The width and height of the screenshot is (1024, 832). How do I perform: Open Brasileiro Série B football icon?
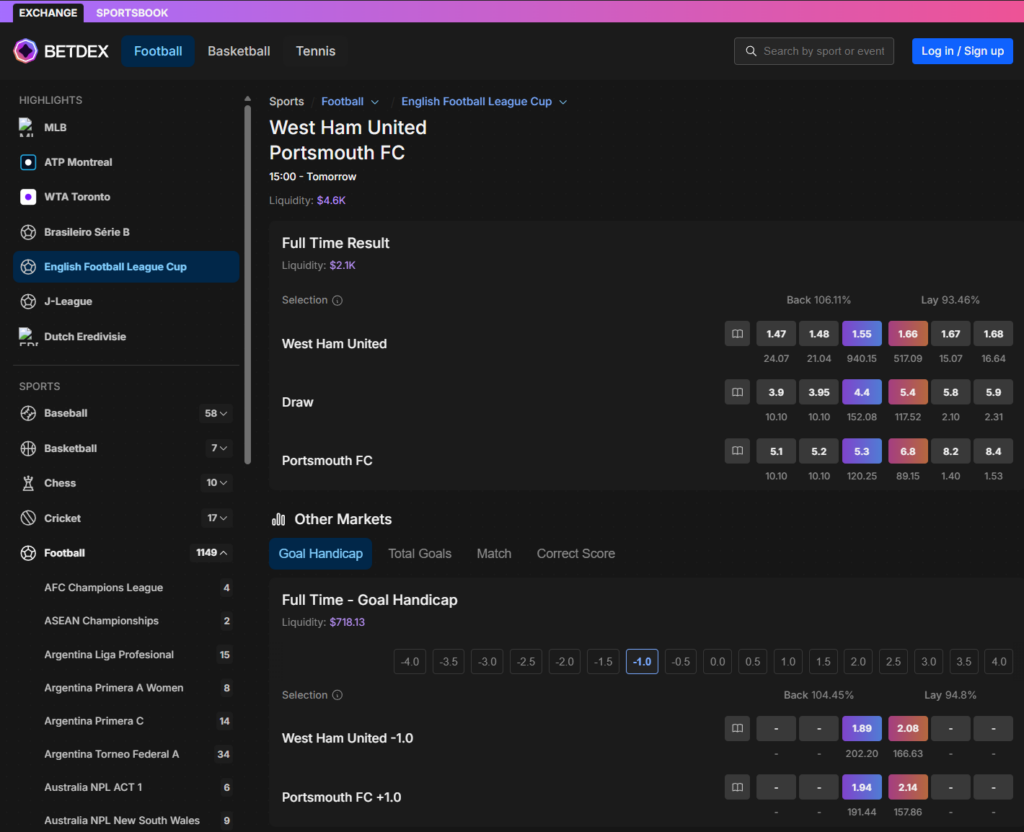pyautogui.click(x=28, y=232)
